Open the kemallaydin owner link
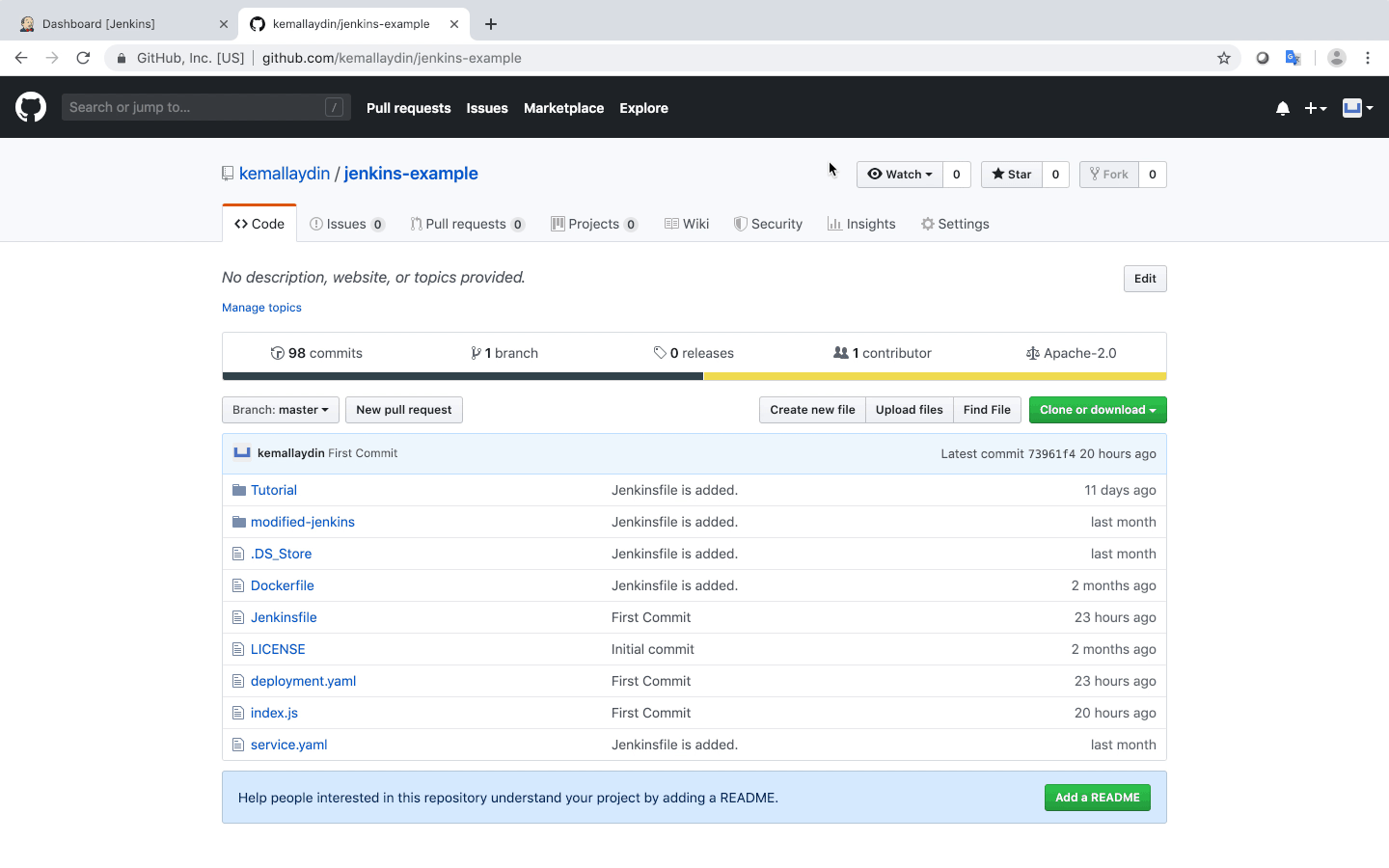The width and height of the screenshot is (1389, 868). click(x=285, y=174)
